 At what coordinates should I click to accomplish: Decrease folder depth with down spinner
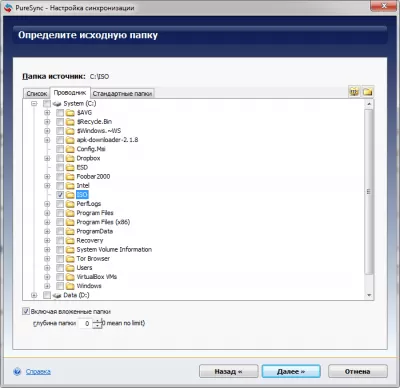point(97,326)
